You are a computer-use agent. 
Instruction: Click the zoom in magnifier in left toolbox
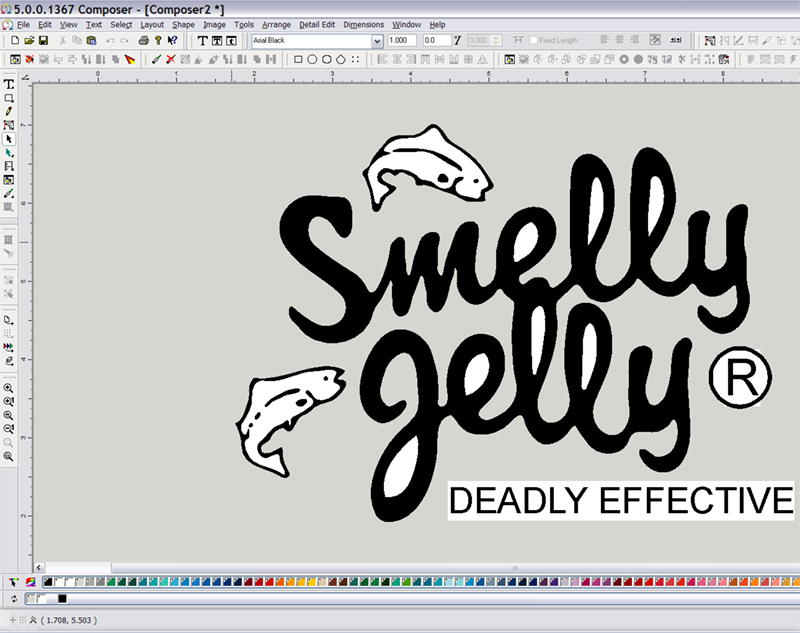pyautogui.click(x=8, y=388)
